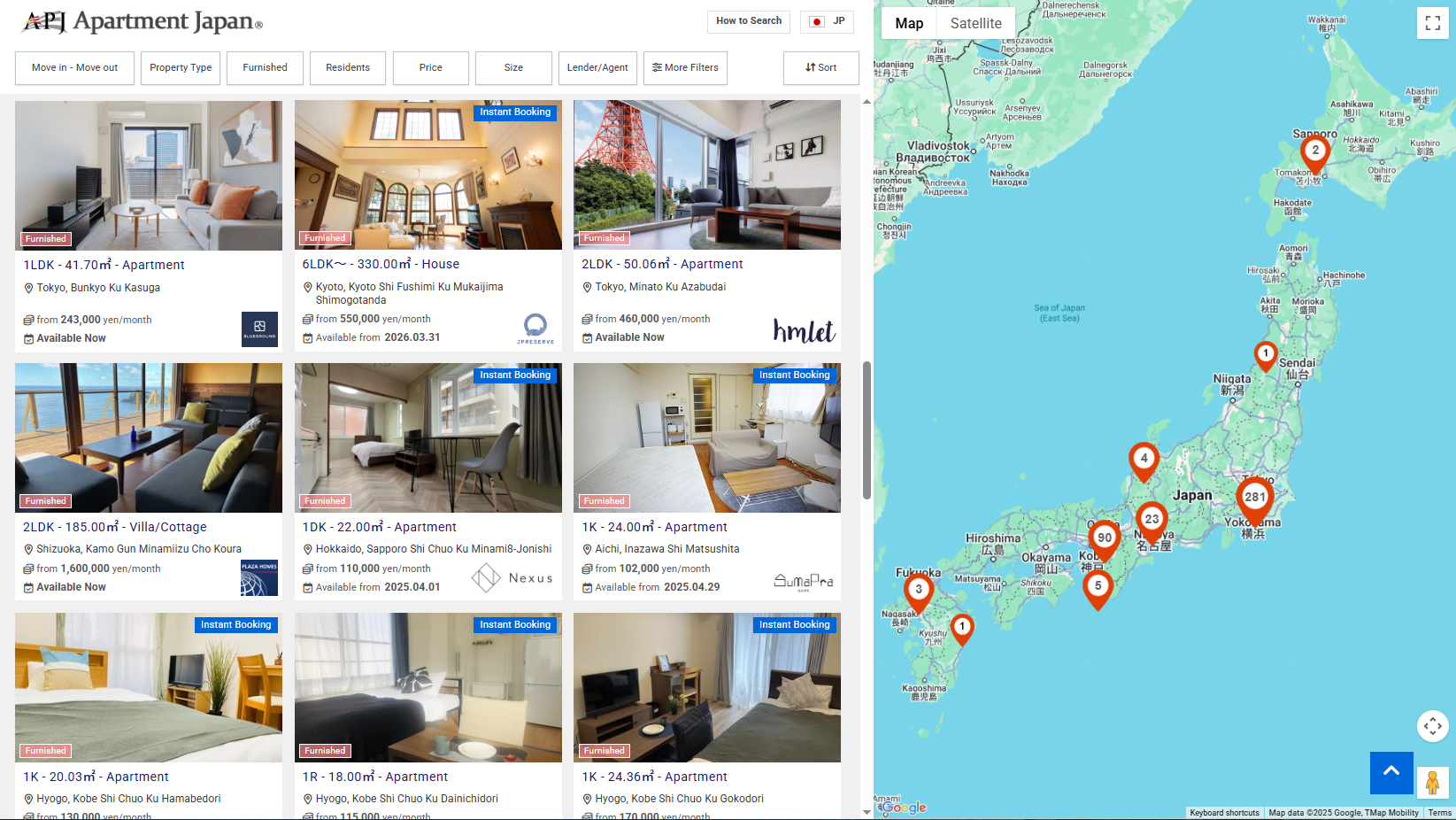Screen dimensions: 1456x820
Task: Click the hmlet agent logo
Action: pos(804,330)
